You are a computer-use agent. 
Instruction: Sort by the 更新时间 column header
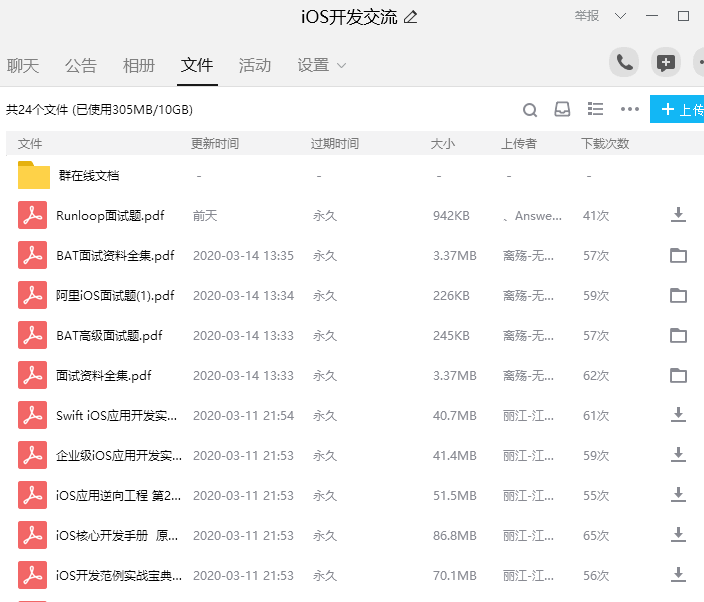pyautogui.click(x=215, y=144)
